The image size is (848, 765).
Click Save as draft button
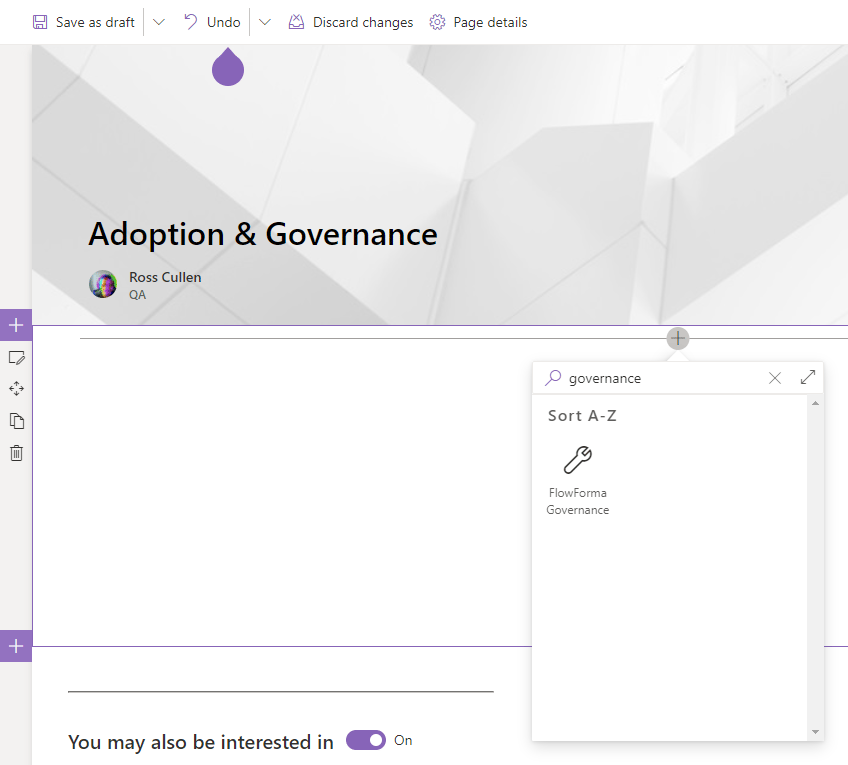coord(84,22)
